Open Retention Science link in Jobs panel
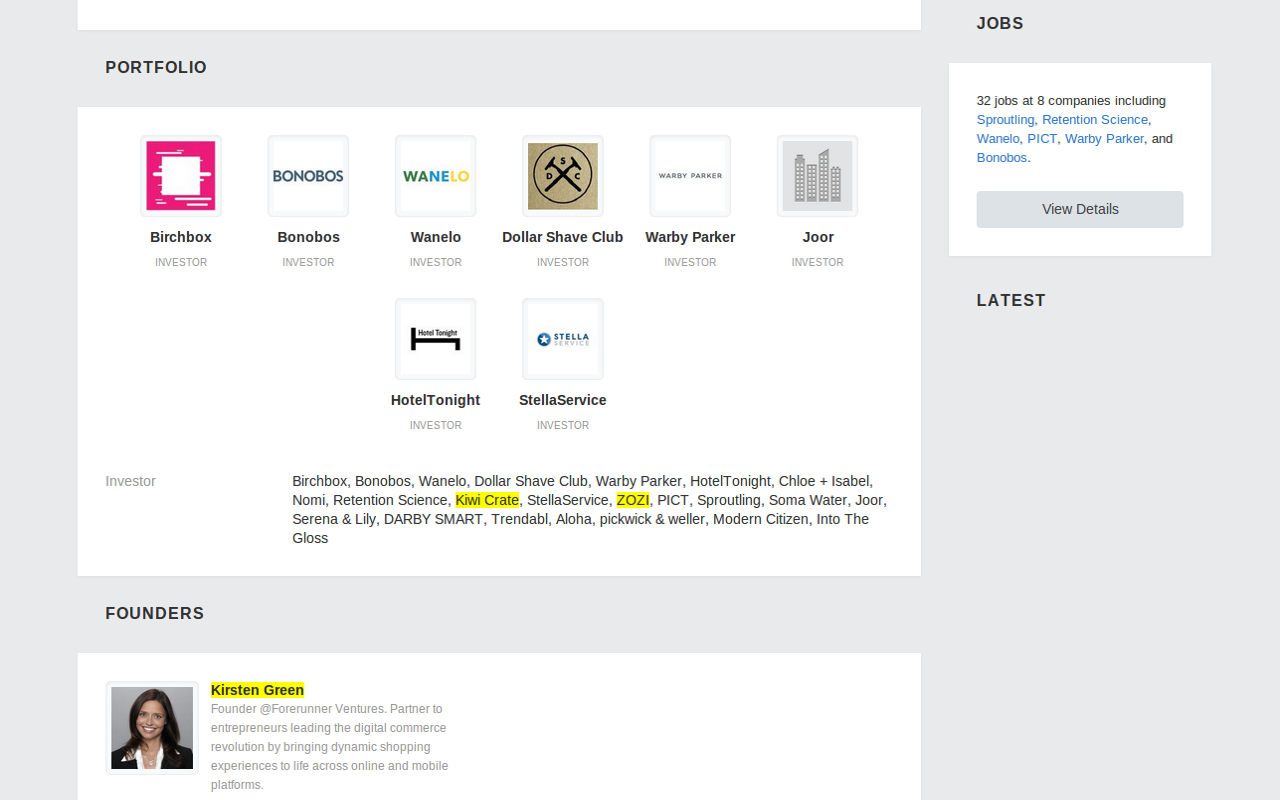This screenshot has height=800, width=1280. click(1095, 120)
